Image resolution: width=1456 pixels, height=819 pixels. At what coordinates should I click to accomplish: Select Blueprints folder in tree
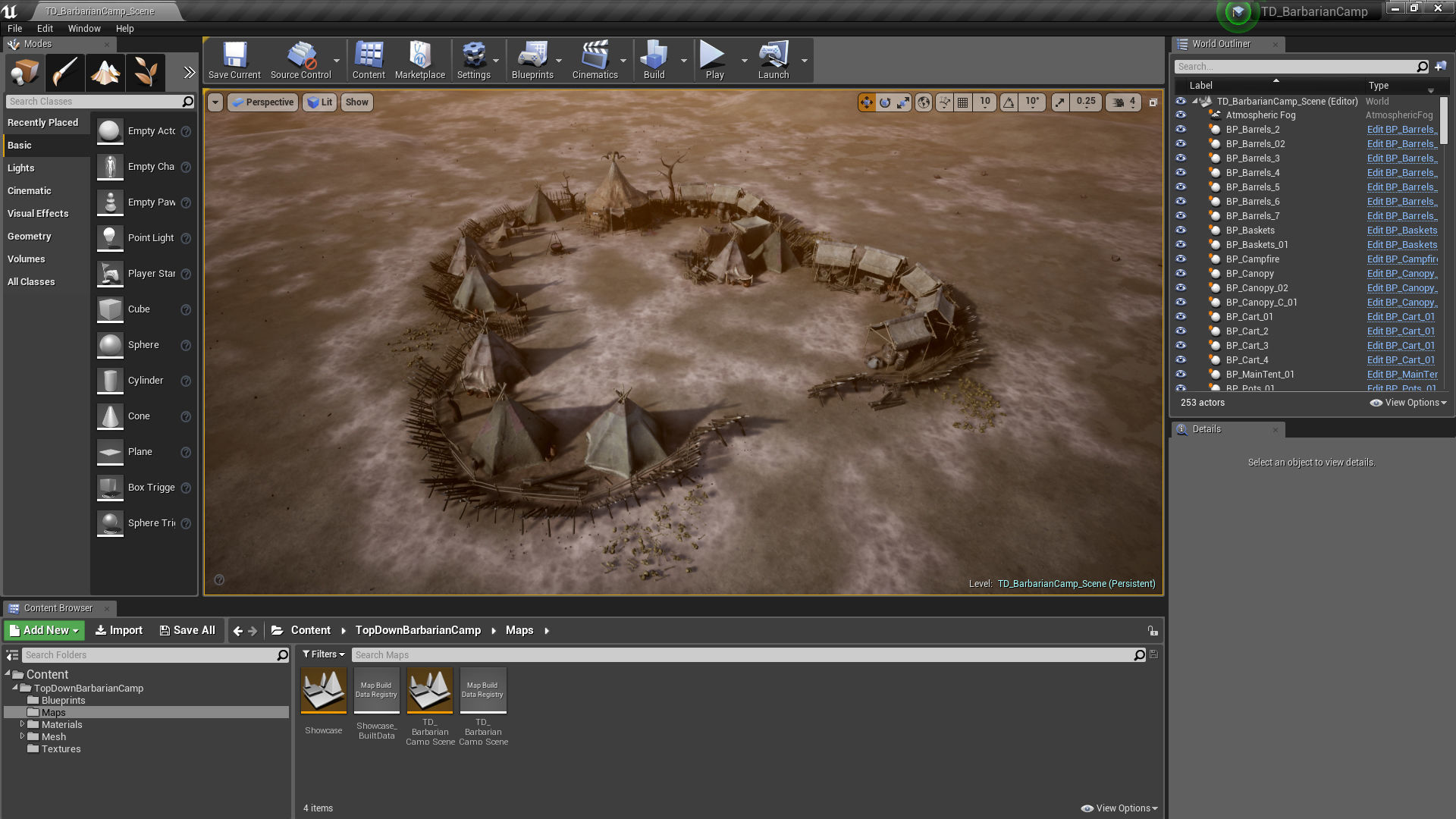coord(63,701)
